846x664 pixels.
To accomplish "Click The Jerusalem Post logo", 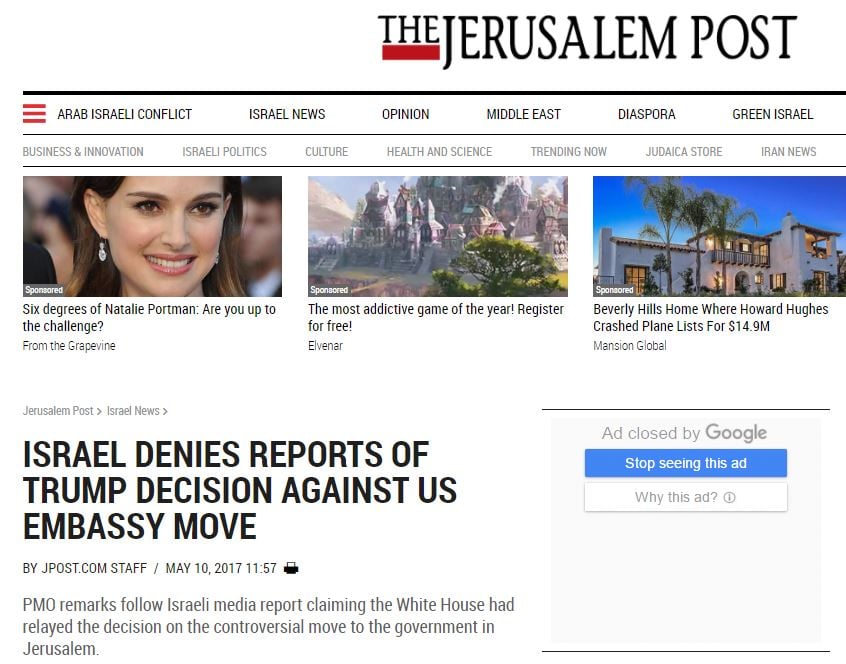I will (x=586, y=39).
